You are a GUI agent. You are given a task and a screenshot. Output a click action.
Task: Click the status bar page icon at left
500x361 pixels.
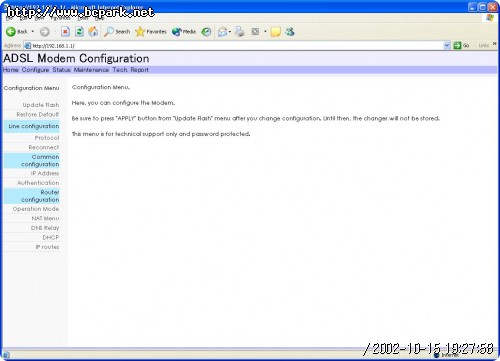tap(6, 355)
